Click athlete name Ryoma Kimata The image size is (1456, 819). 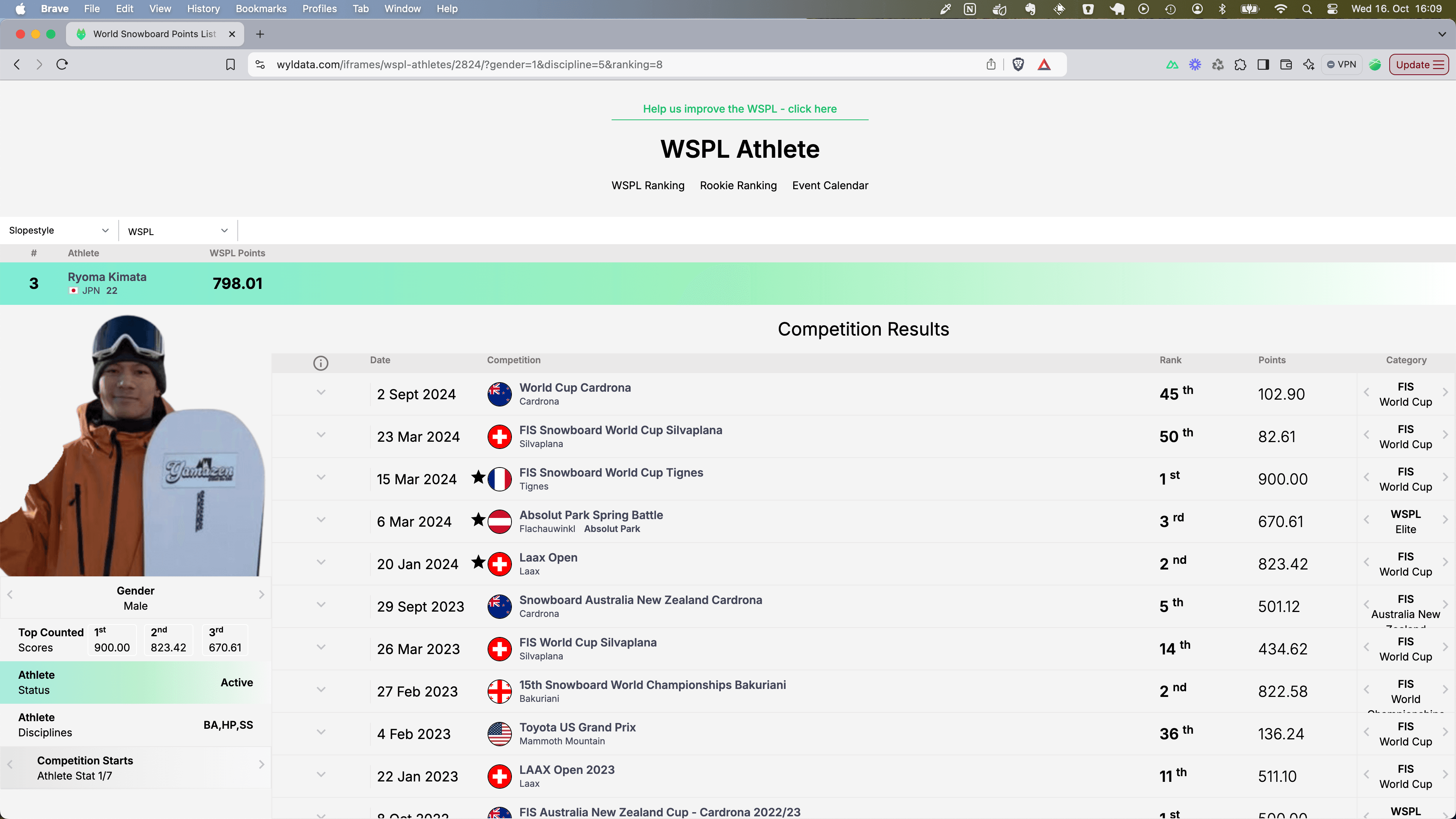pyautogui.click(x=107, y=277)
